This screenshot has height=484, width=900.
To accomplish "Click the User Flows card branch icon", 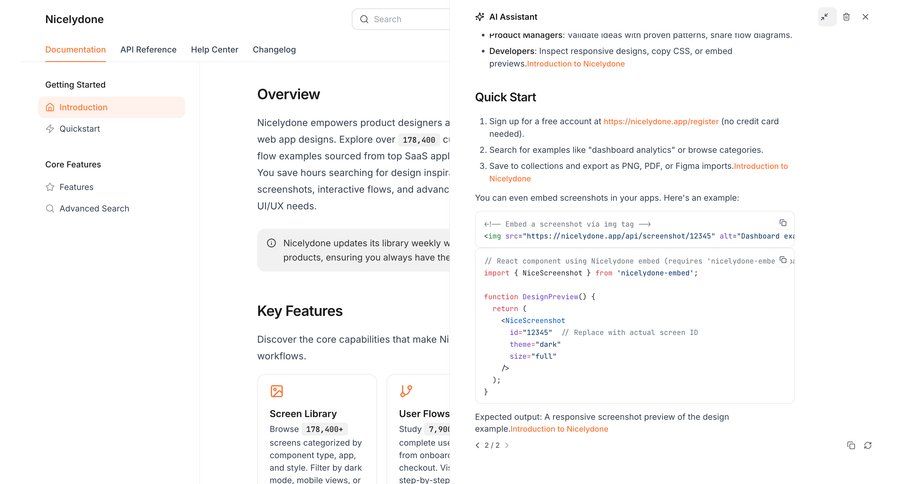I will click(x=406, y=392).
